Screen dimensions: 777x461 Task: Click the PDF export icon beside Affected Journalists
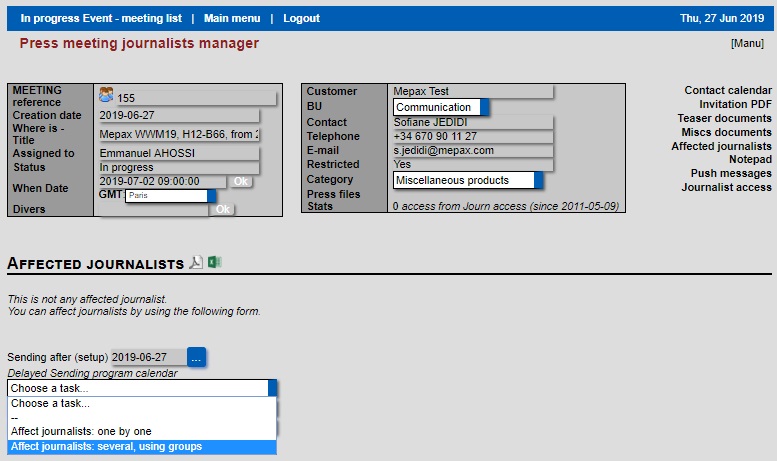[196, 263]
